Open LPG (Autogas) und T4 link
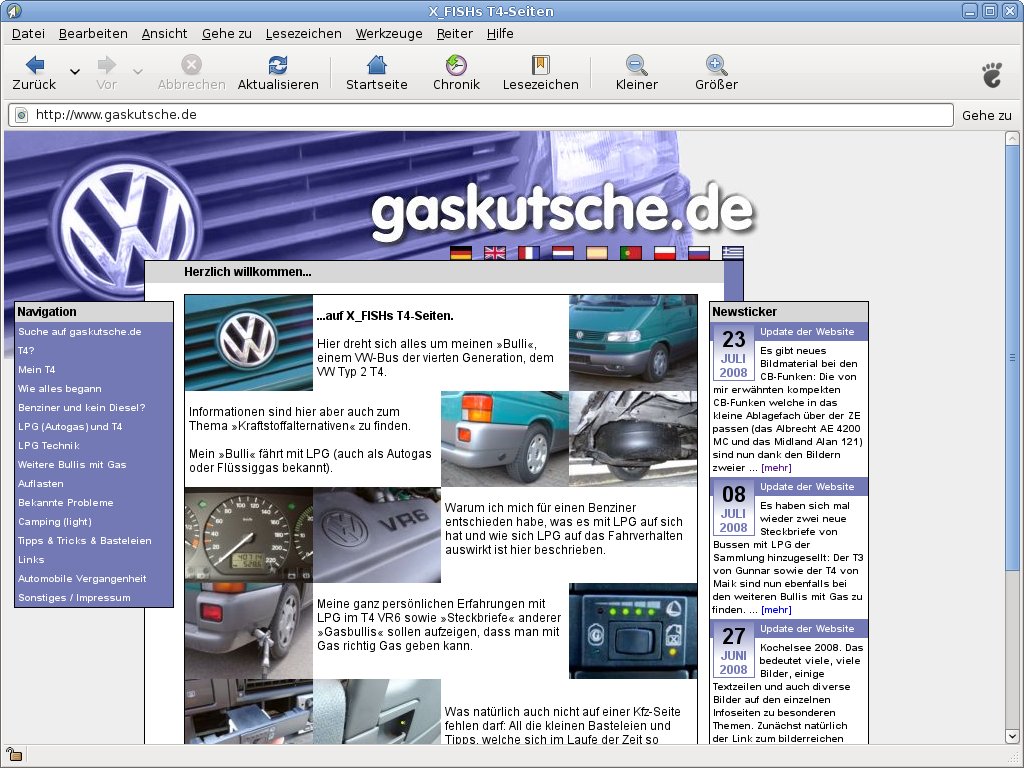 (70, 426)
